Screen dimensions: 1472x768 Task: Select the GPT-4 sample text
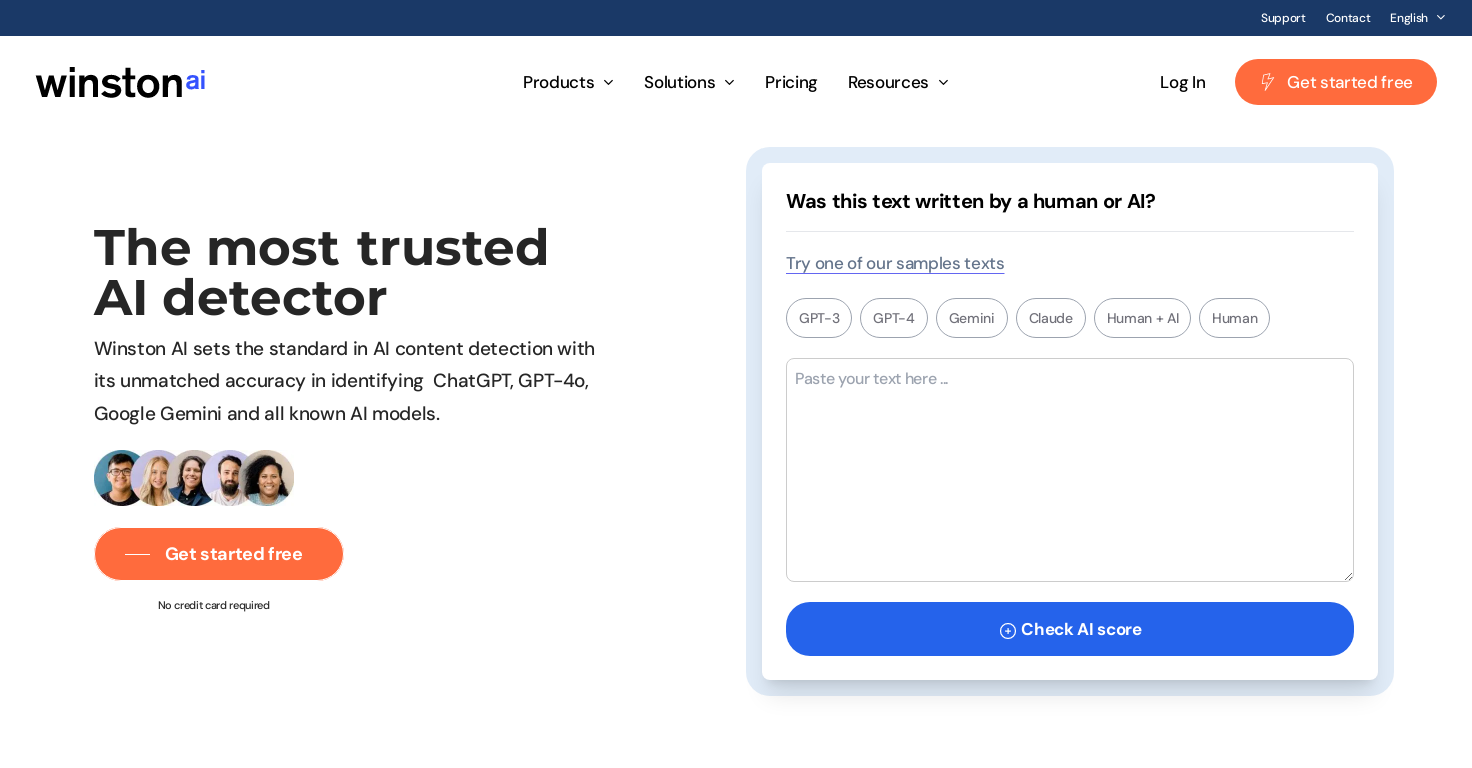[894, 318]
